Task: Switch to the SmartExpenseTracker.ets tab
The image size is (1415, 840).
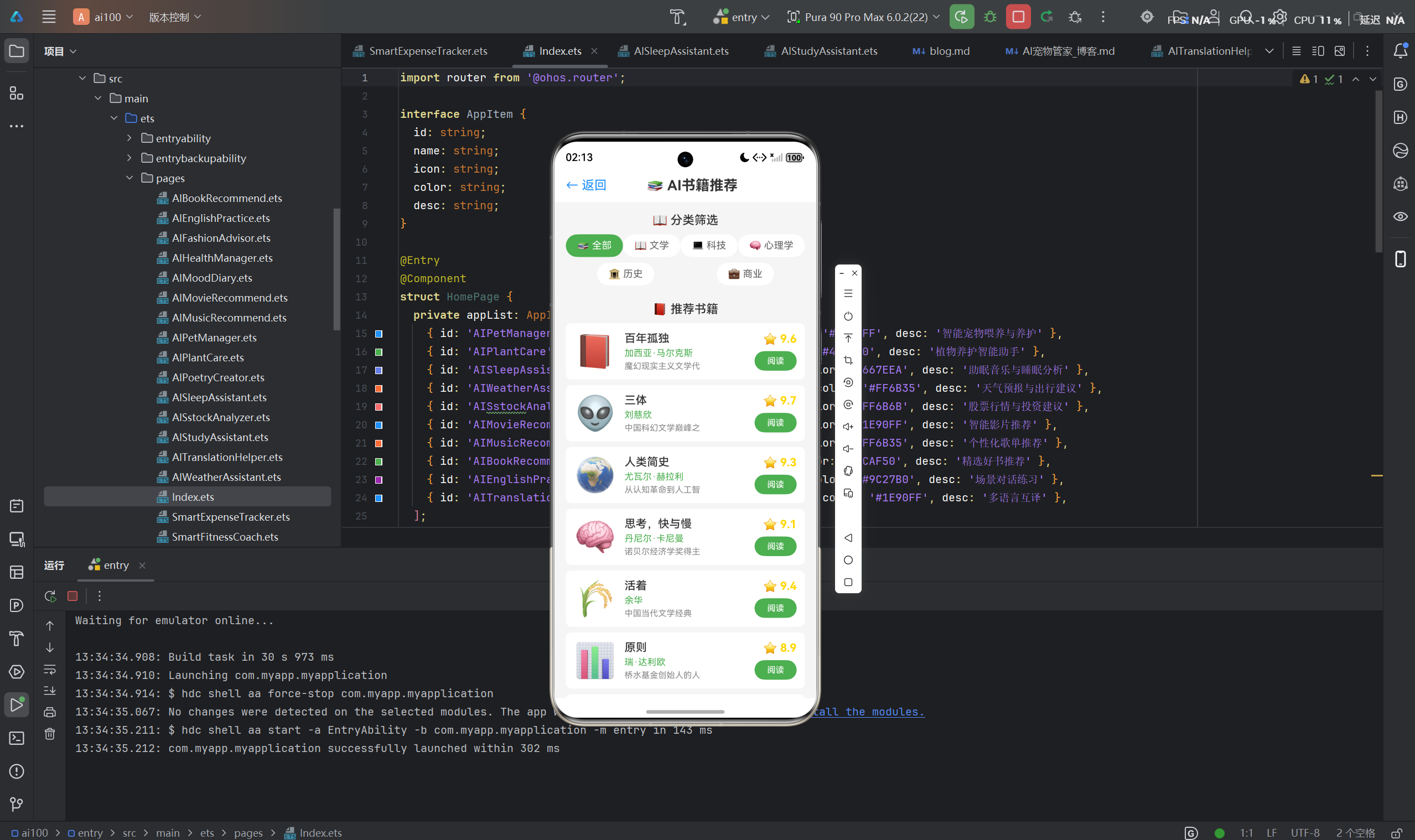Action: pyautogui.click(x=420, y=51)
